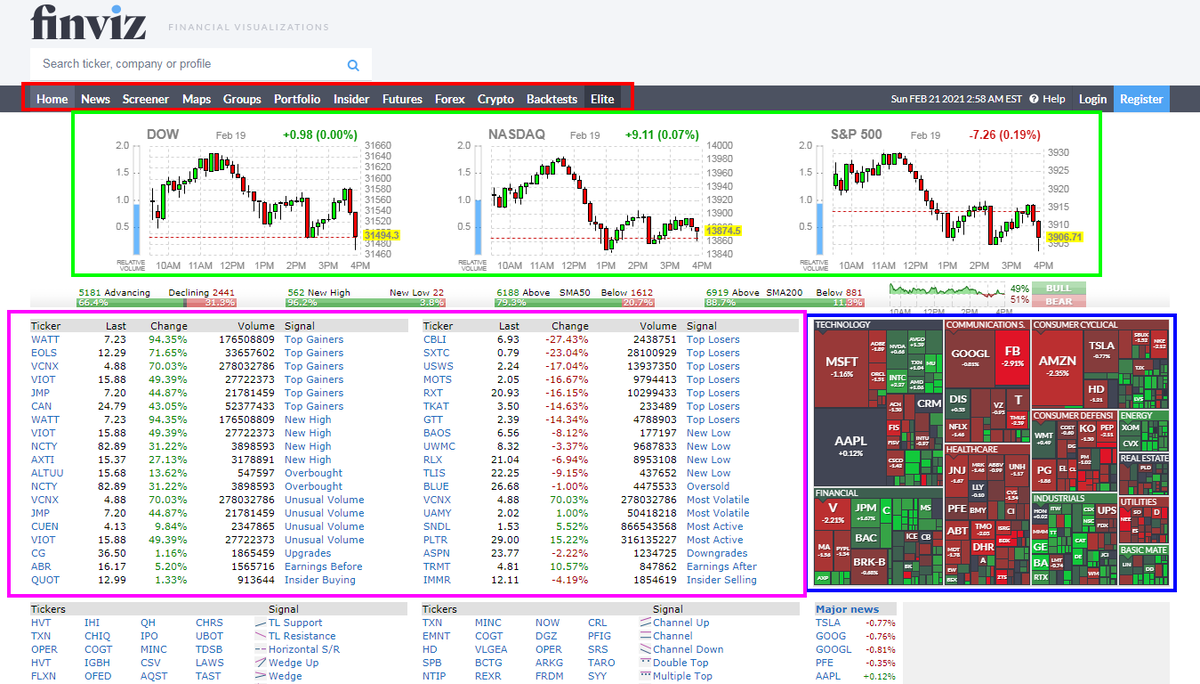Viewport: 1200px width, 684px height.
Task: Open the CG ticker link
Action: pyautogui.click(x=38, y=553)
